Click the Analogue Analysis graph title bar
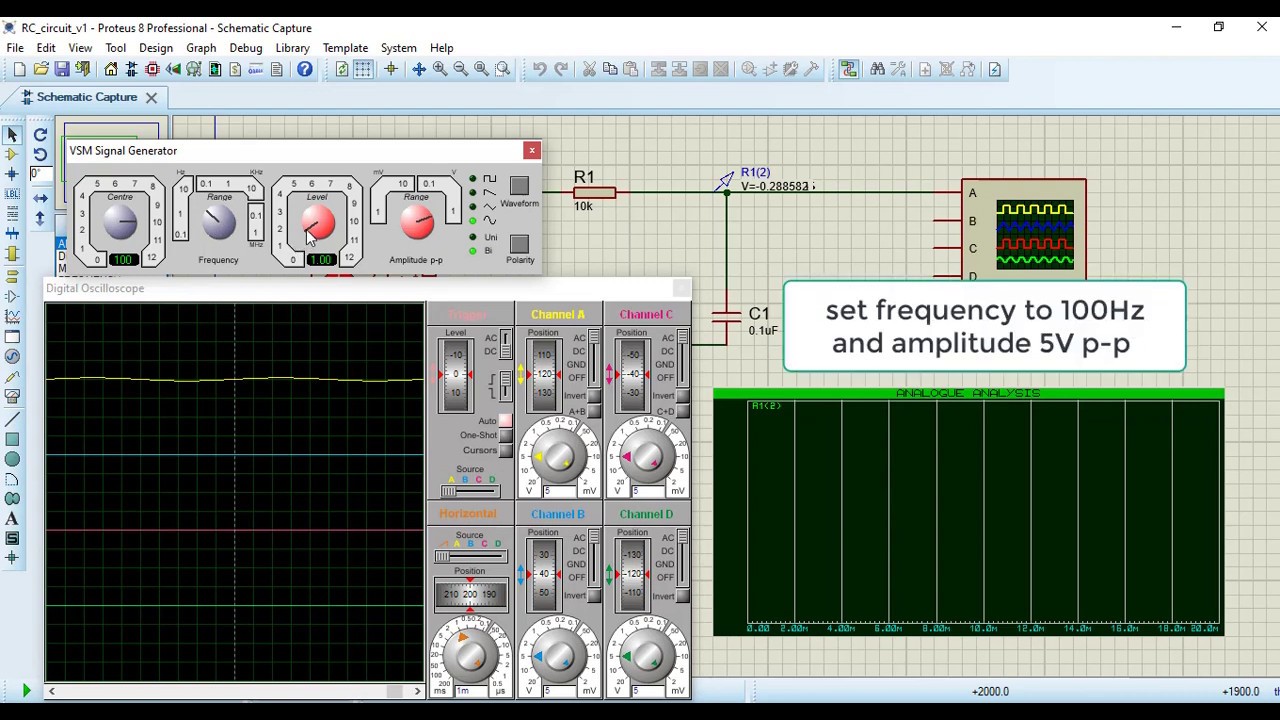Viewport: 1280px width, 720px height. click(968, 394)
